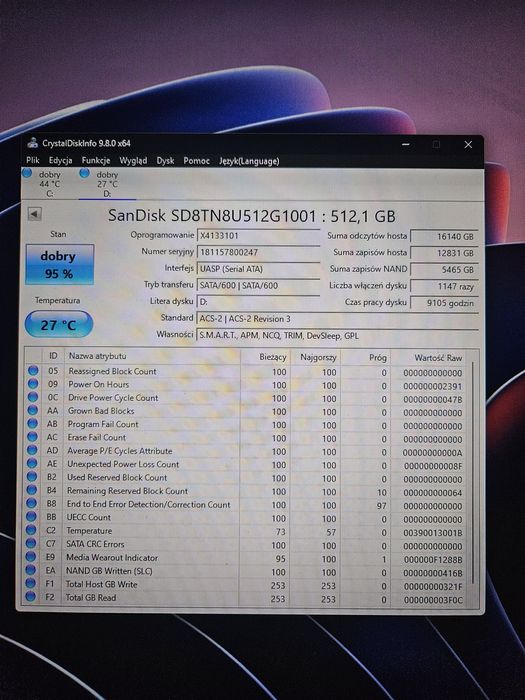Click the SanDisk SD8TN8U512G1001 model title
Image resolution: width=525 pixels, height=700 pixels.
point(252,216)
